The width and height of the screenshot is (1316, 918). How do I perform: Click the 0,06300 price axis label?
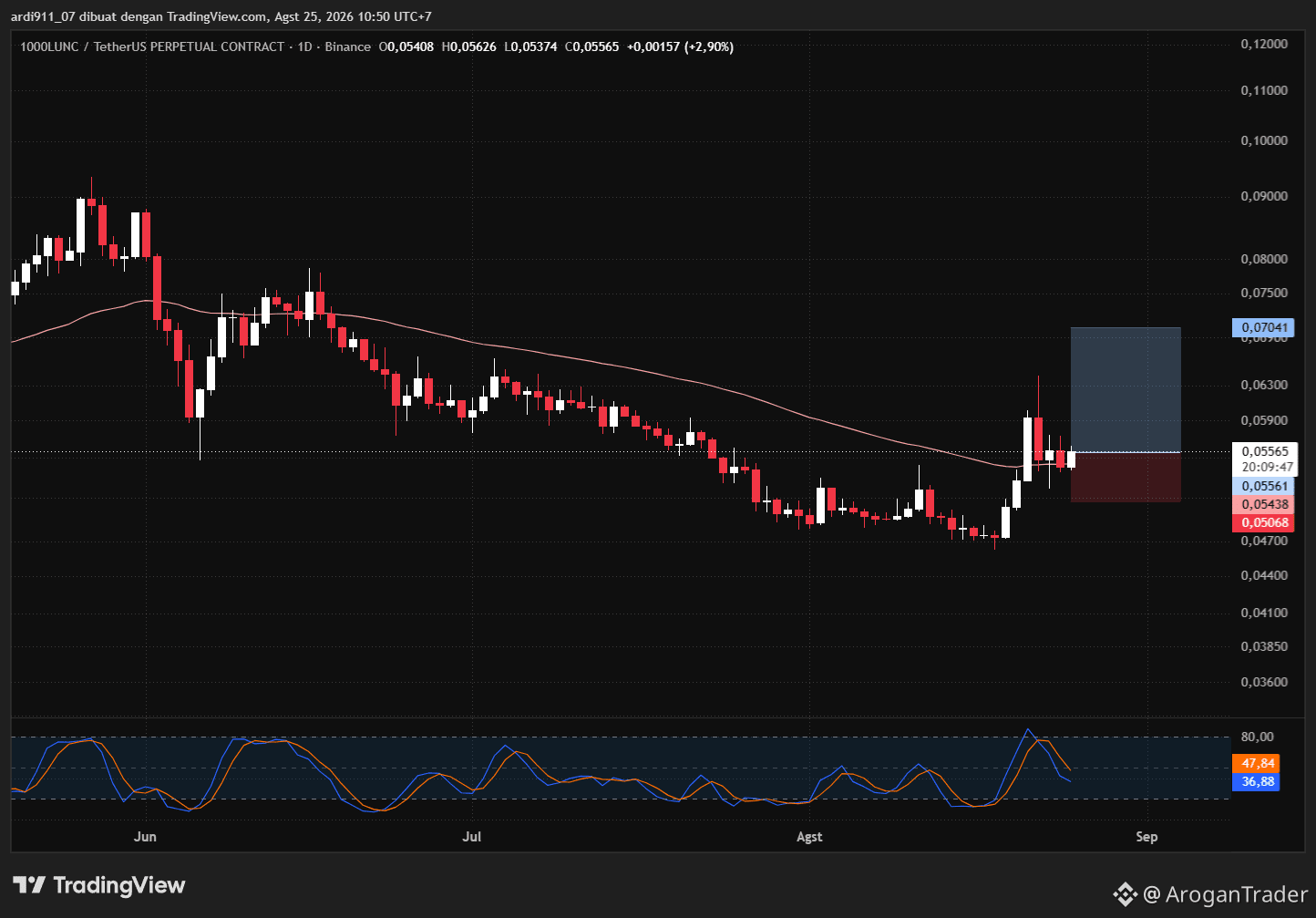click(x=1264, y=385)
